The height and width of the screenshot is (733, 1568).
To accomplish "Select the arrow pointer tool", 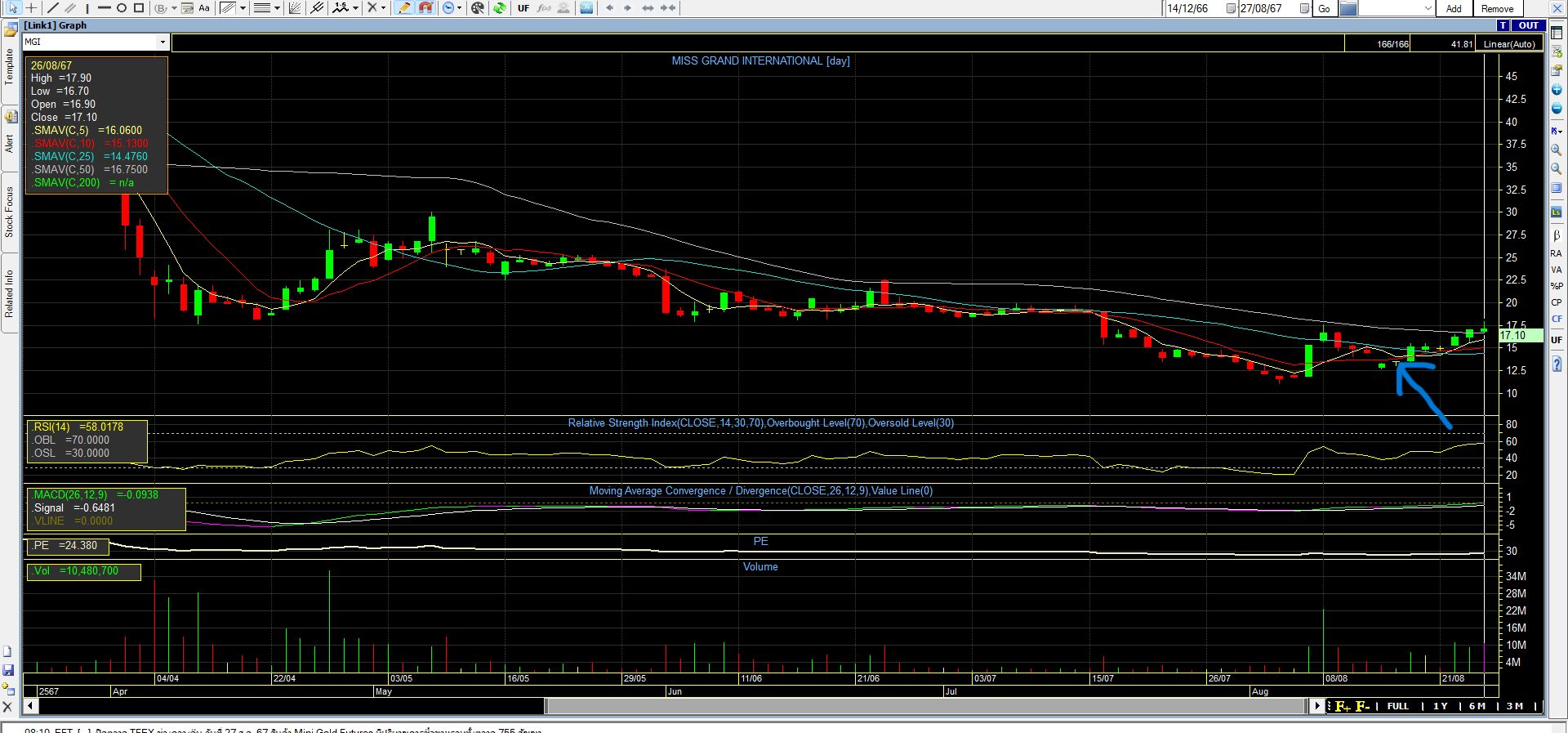I will (13, 8).
